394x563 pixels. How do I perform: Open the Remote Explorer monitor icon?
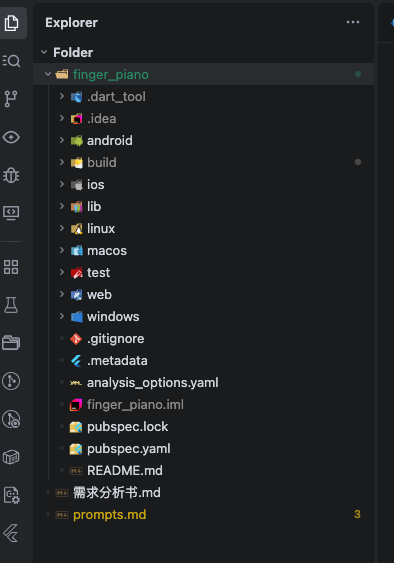(11, 213)
